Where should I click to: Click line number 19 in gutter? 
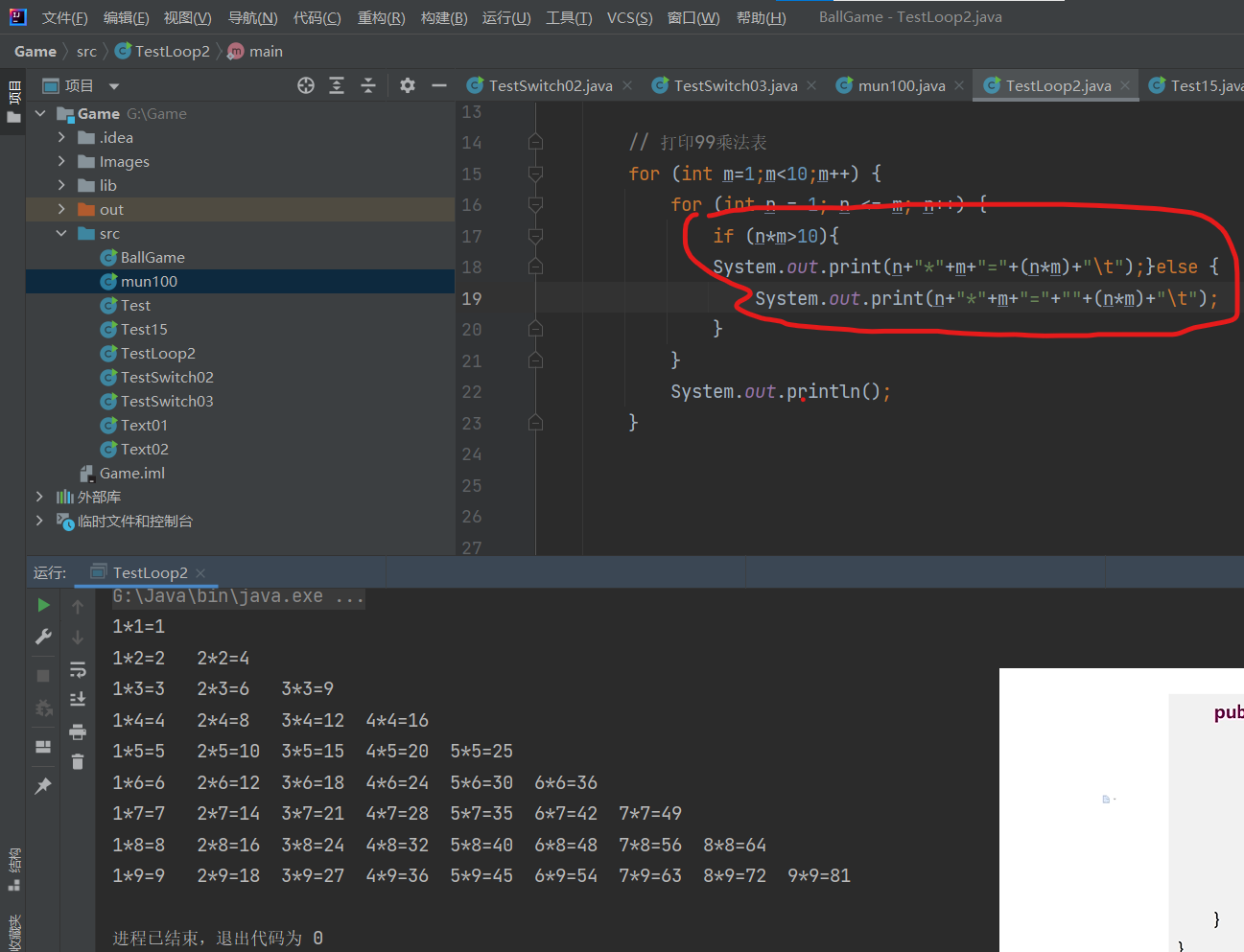(x=472, y=298)
